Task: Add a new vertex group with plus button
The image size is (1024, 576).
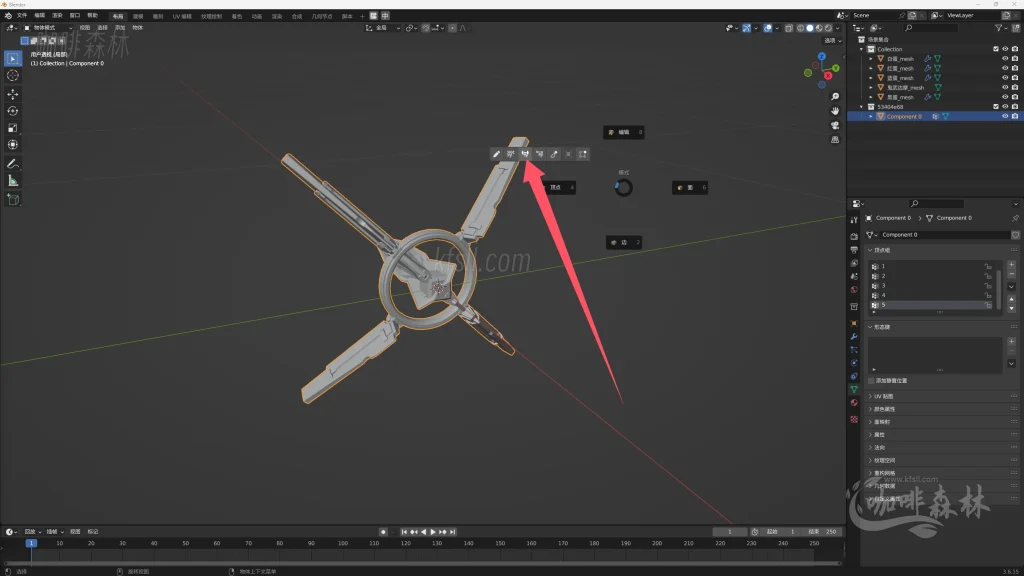Action: tap(1011, 265)
